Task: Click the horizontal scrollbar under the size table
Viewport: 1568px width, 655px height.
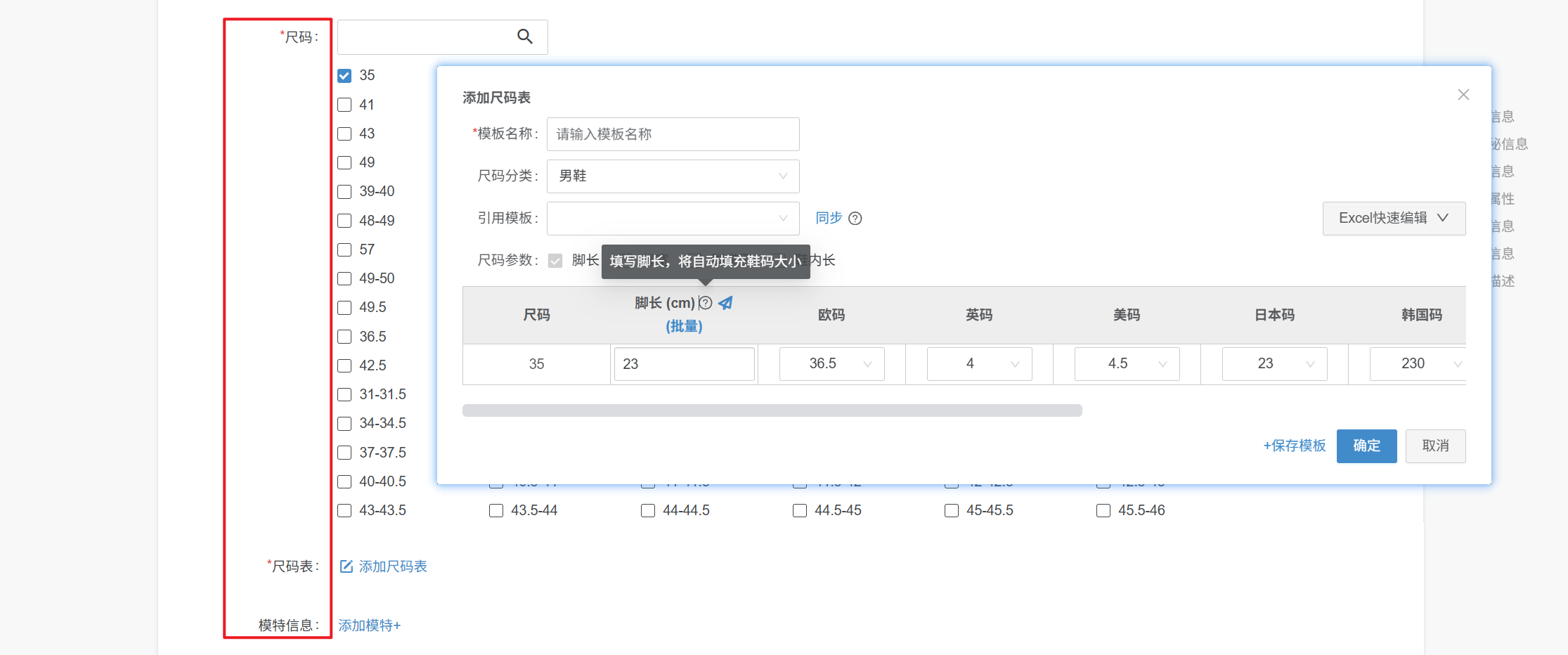Action: pos(772,410)
